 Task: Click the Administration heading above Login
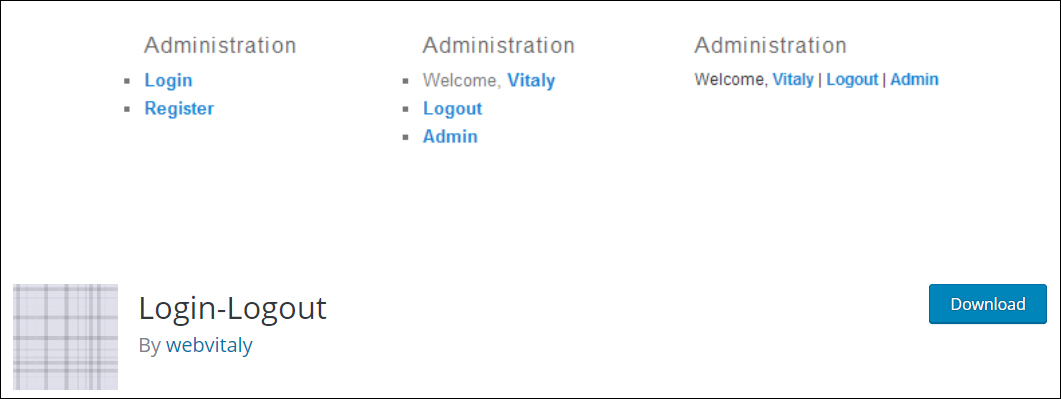coord(221,45)
